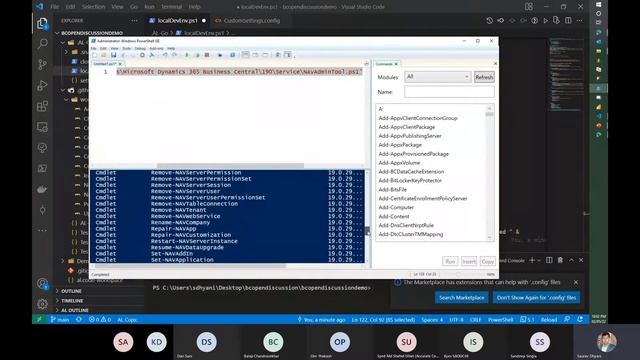Click Redo arrow in PowerShell ISE toolbar
This screenshot has width=640, height=360.
pos(175,55)
